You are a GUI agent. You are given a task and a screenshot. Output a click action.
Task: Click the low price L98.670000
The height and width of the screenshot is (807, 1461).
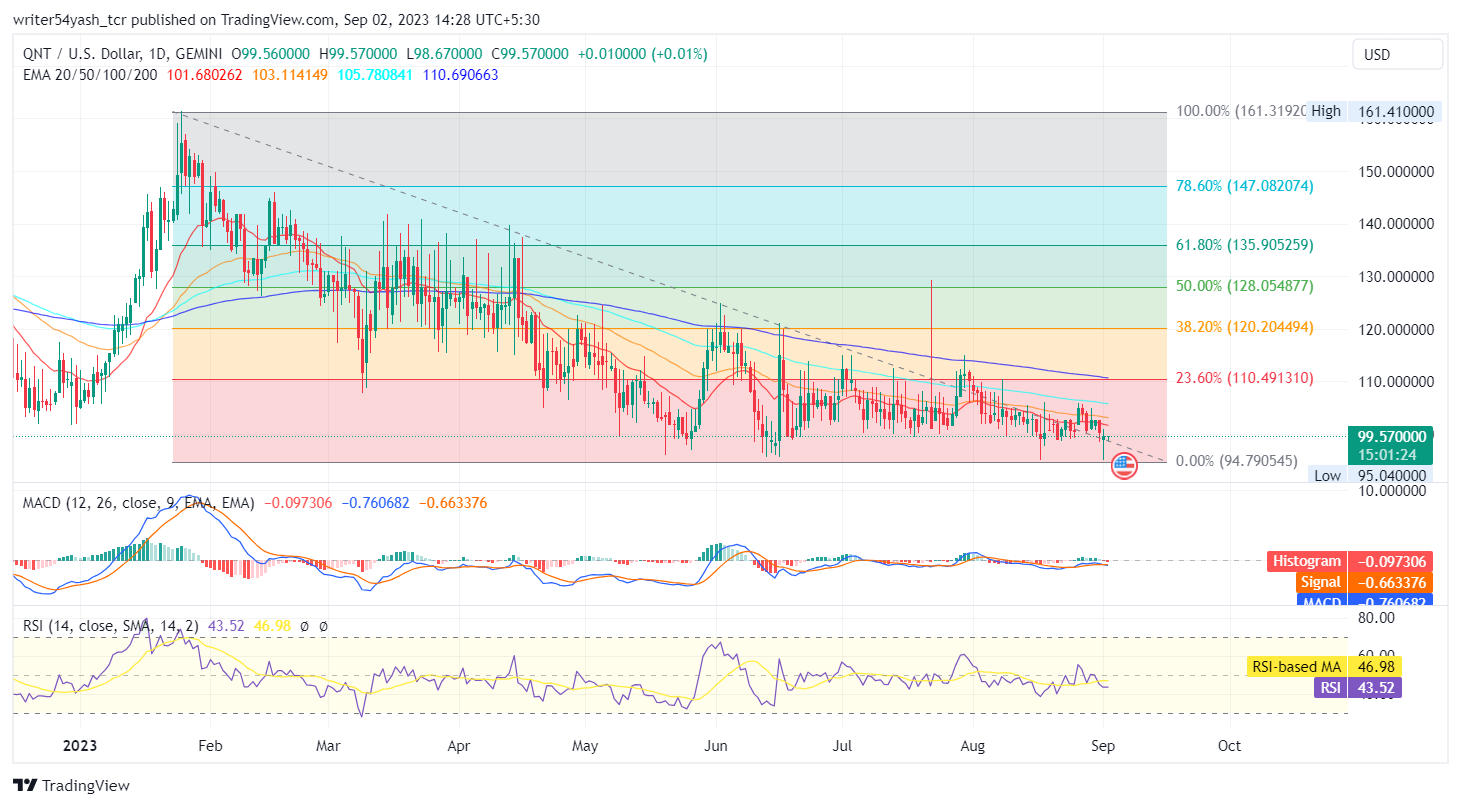click(444, 54)
